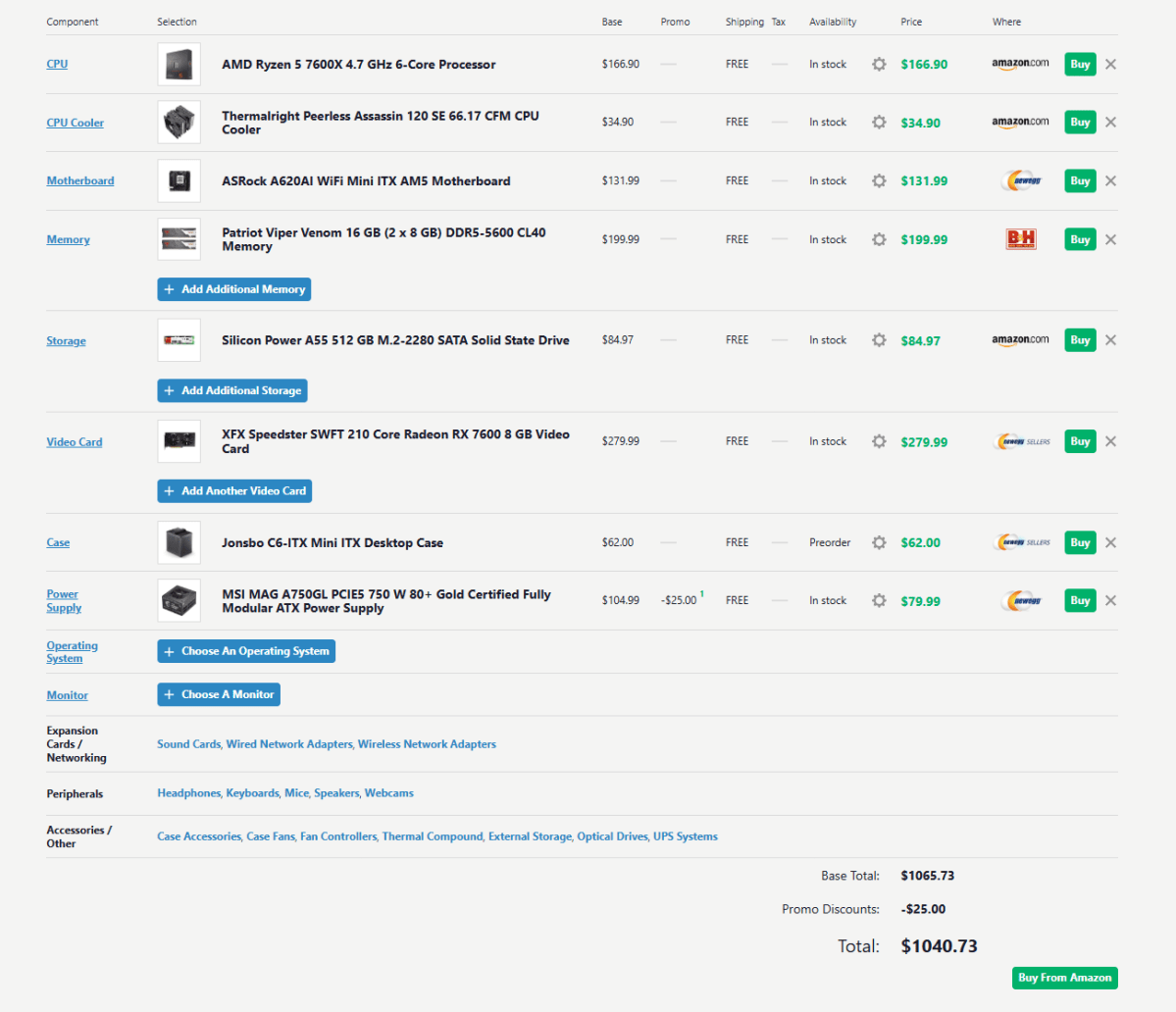Open the XFX Speedster video card thumbnail
Image resolution: width=1176 pixels, height=1012 pixels.
pyautogui.click(x=179, y=441)
